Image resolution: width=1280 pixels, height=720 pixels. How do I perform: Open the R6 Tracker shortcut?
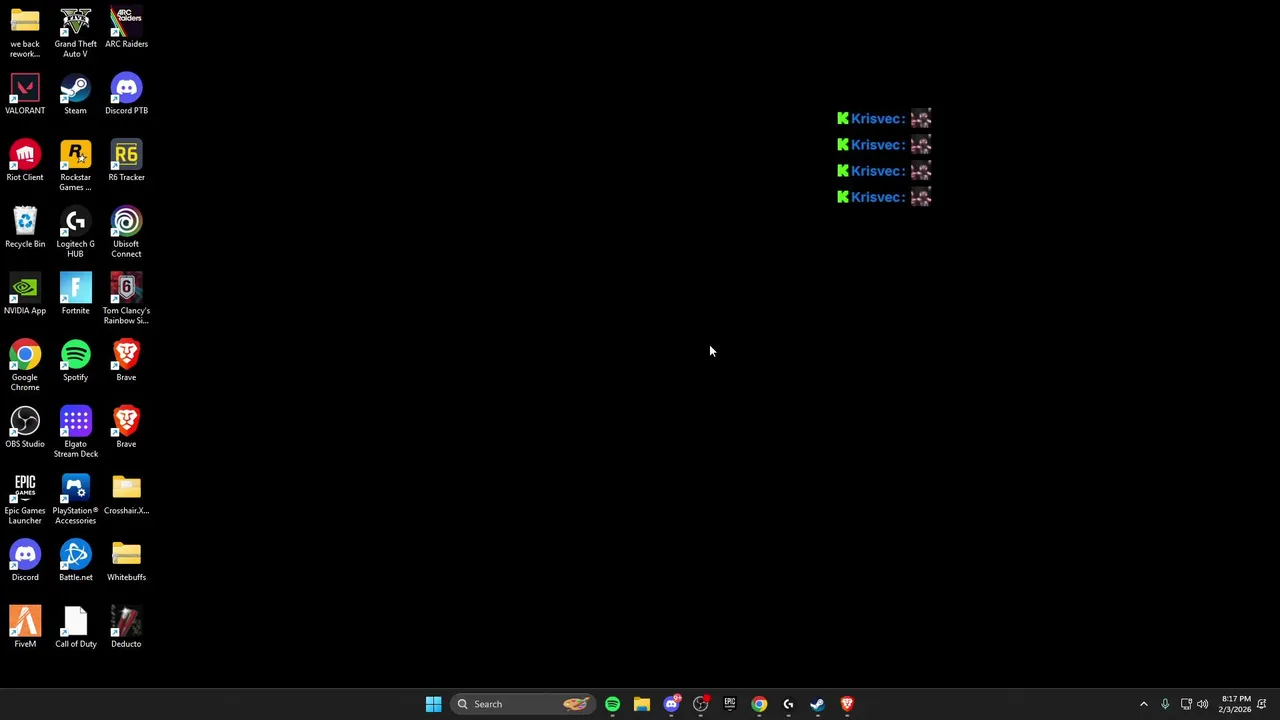coord(126,161)
